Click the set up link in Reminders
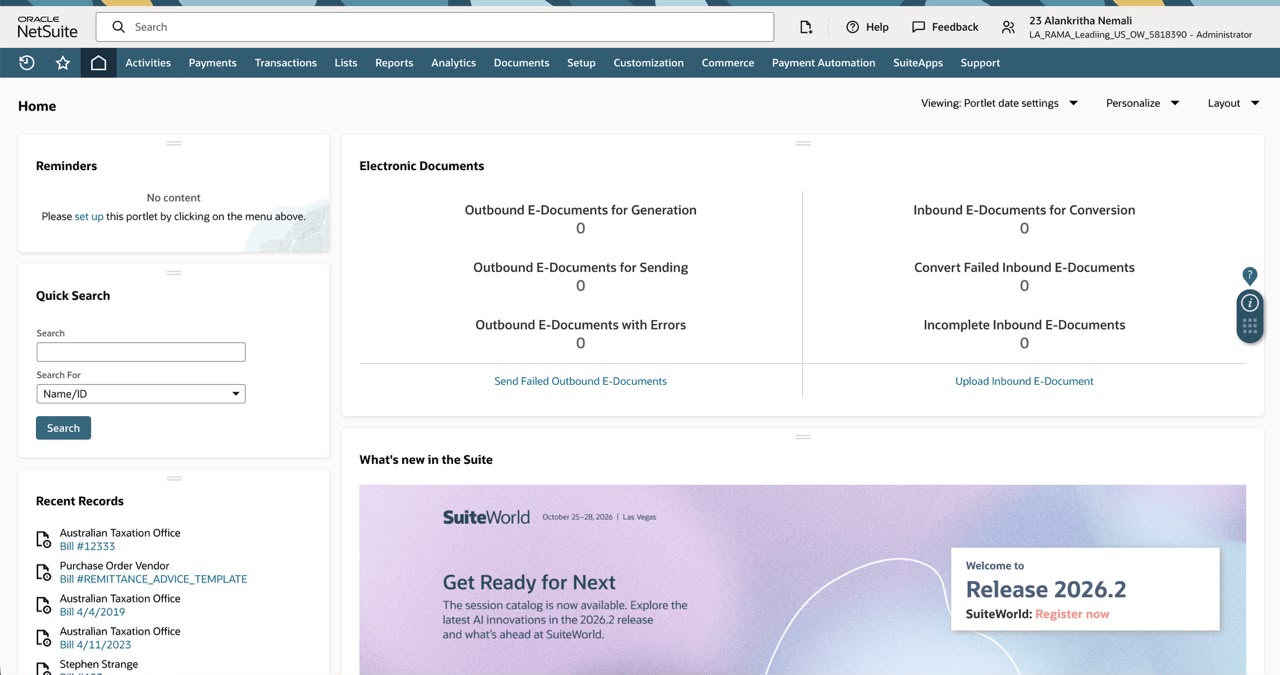Screen dimensions: 1280x675 pos(89,216)
